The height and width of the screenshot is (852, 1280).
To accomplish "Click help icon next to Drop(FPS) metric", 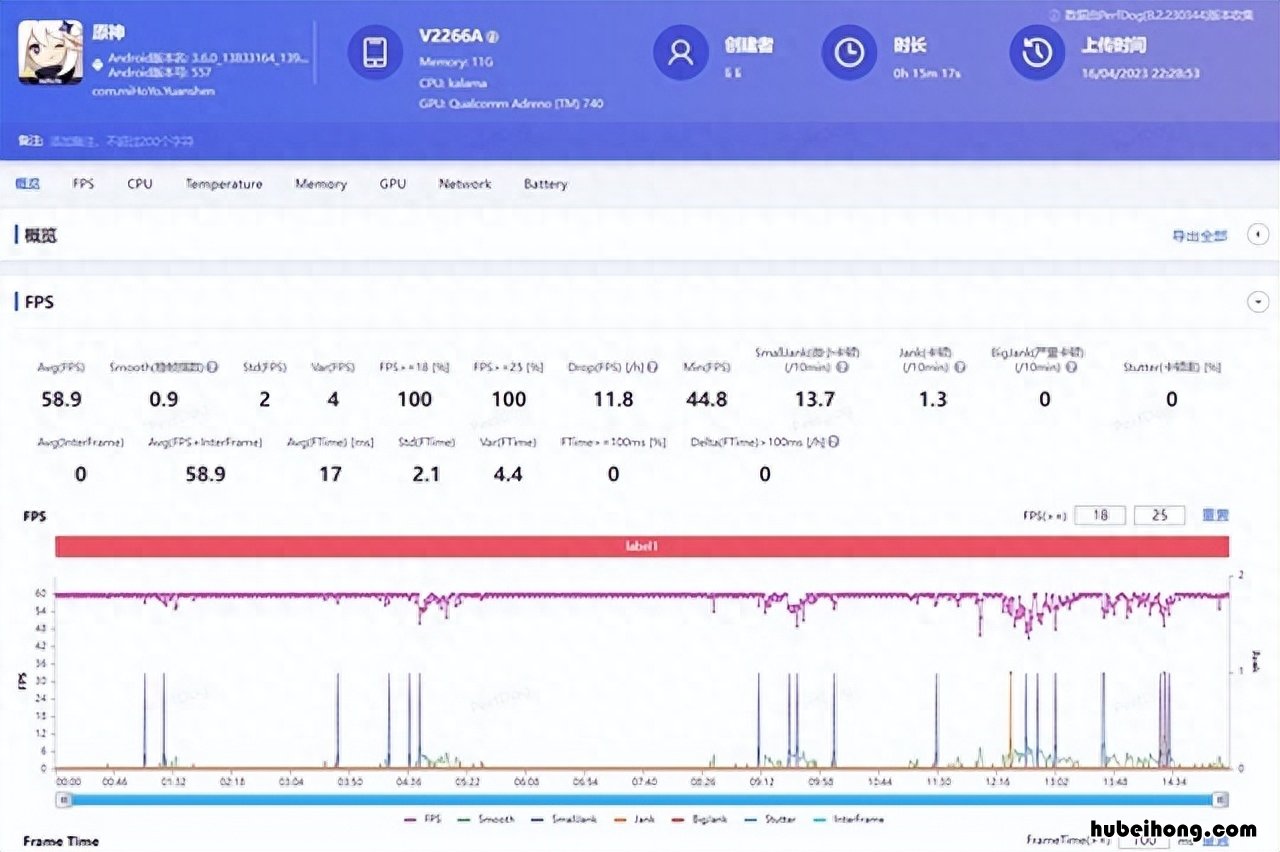I will click(652, 367).
